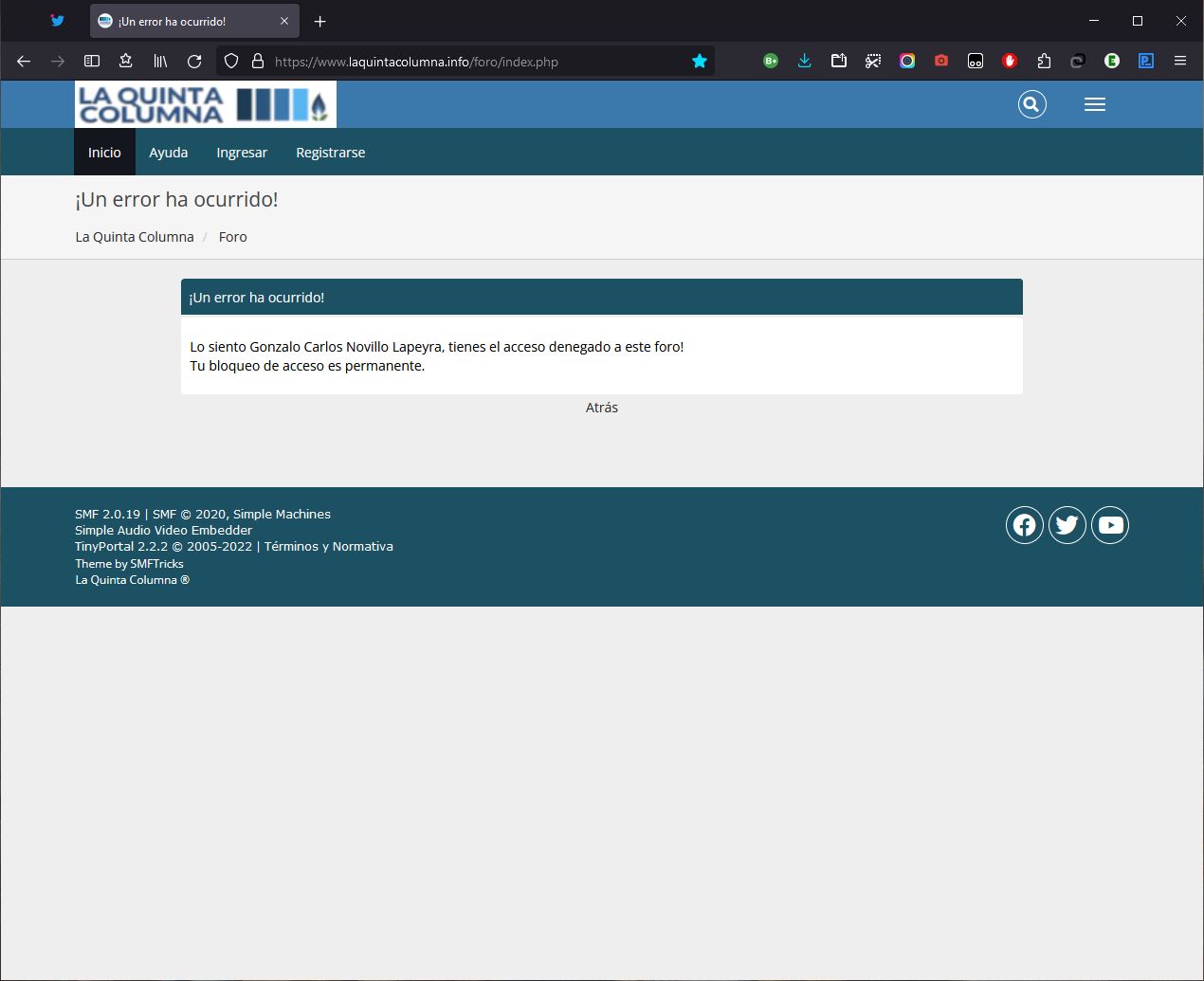Screen dimensions: 1204x981
Task: Click the tracking protection shield icon
Action: tap(231, 62)
